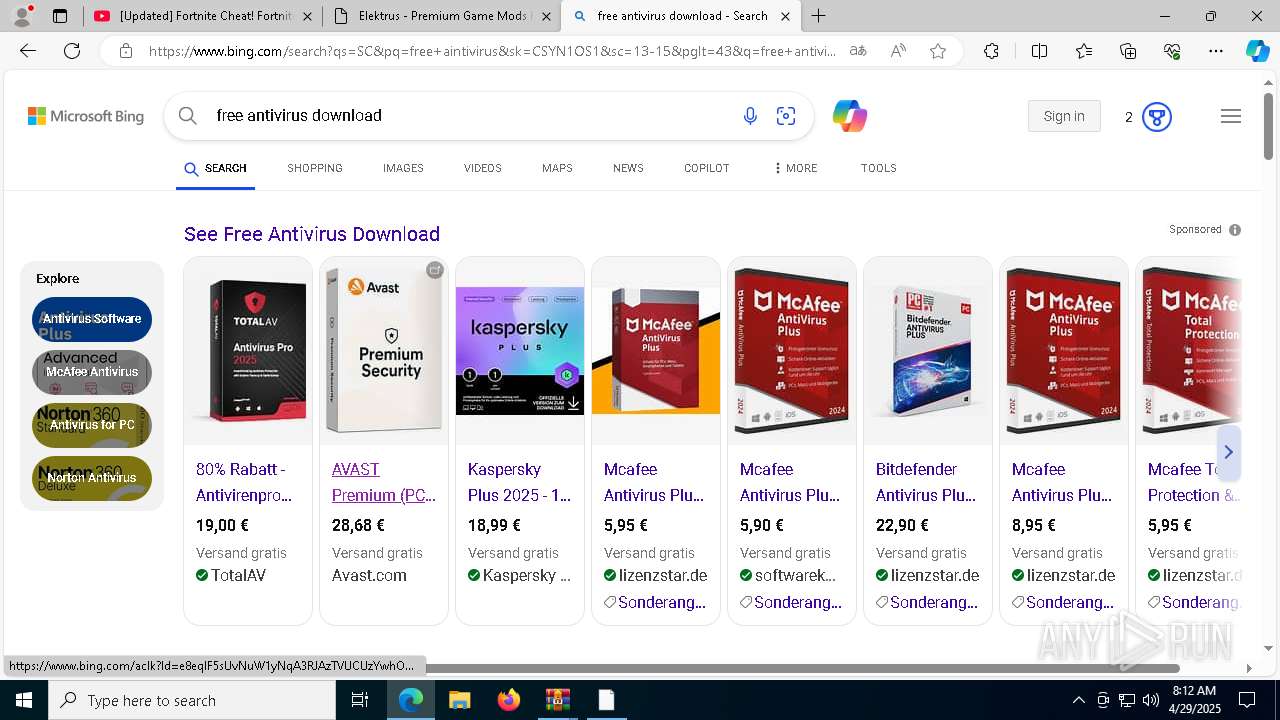
Task: Open the Bitdefender Antivirus Plus product image
Action: pos(928,351)
